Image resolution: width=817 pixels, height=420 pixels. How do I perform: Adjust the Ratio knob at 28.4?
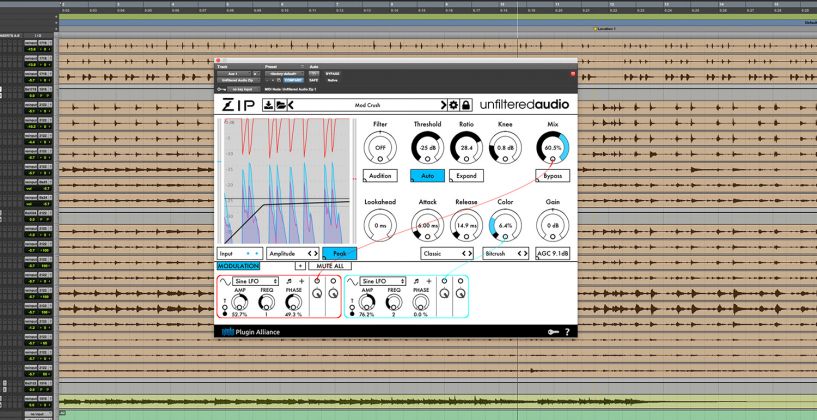point(466,147)
